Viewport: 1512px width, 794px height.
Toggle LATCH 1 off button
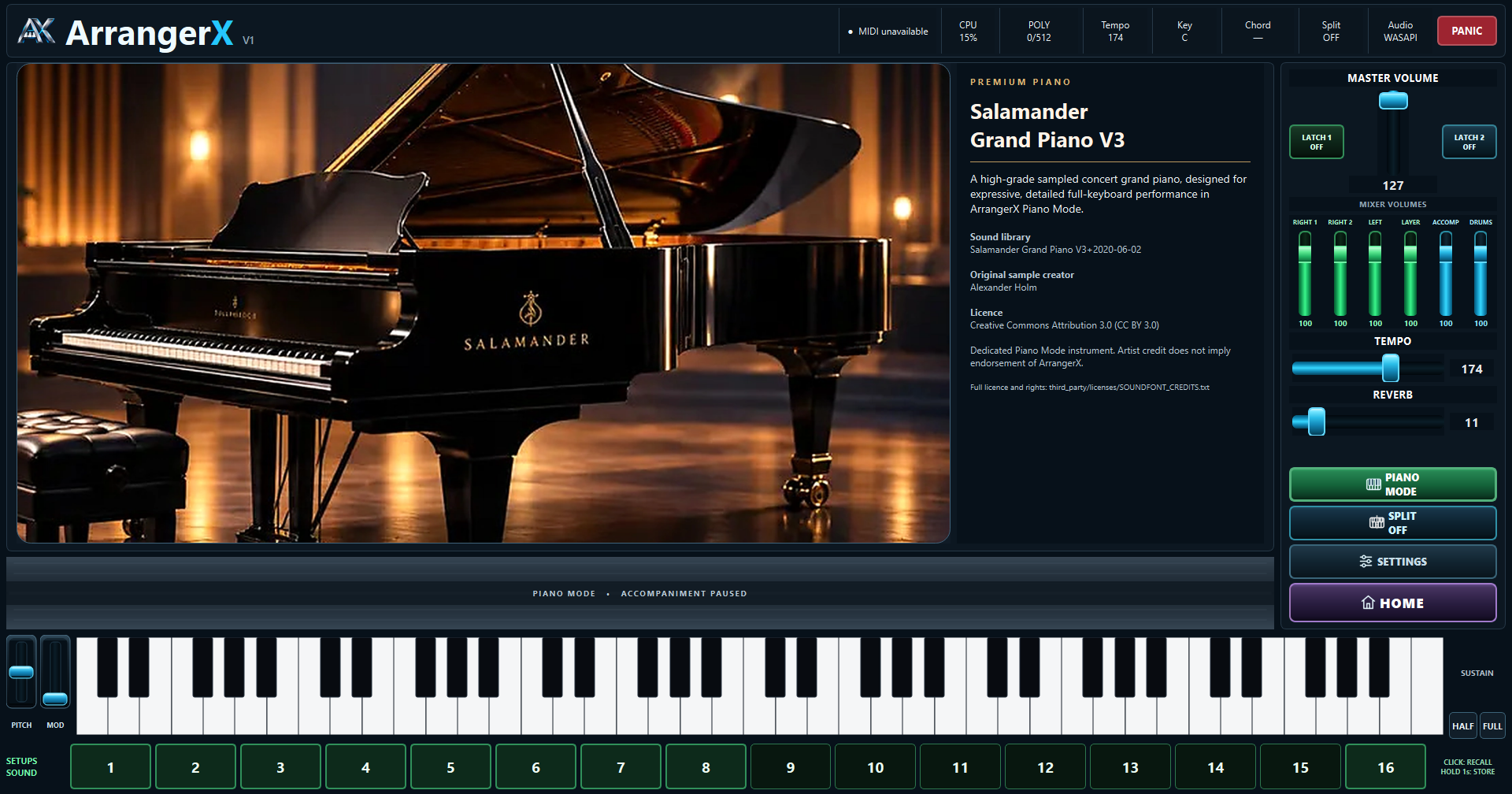click(x=1316, y=142)
